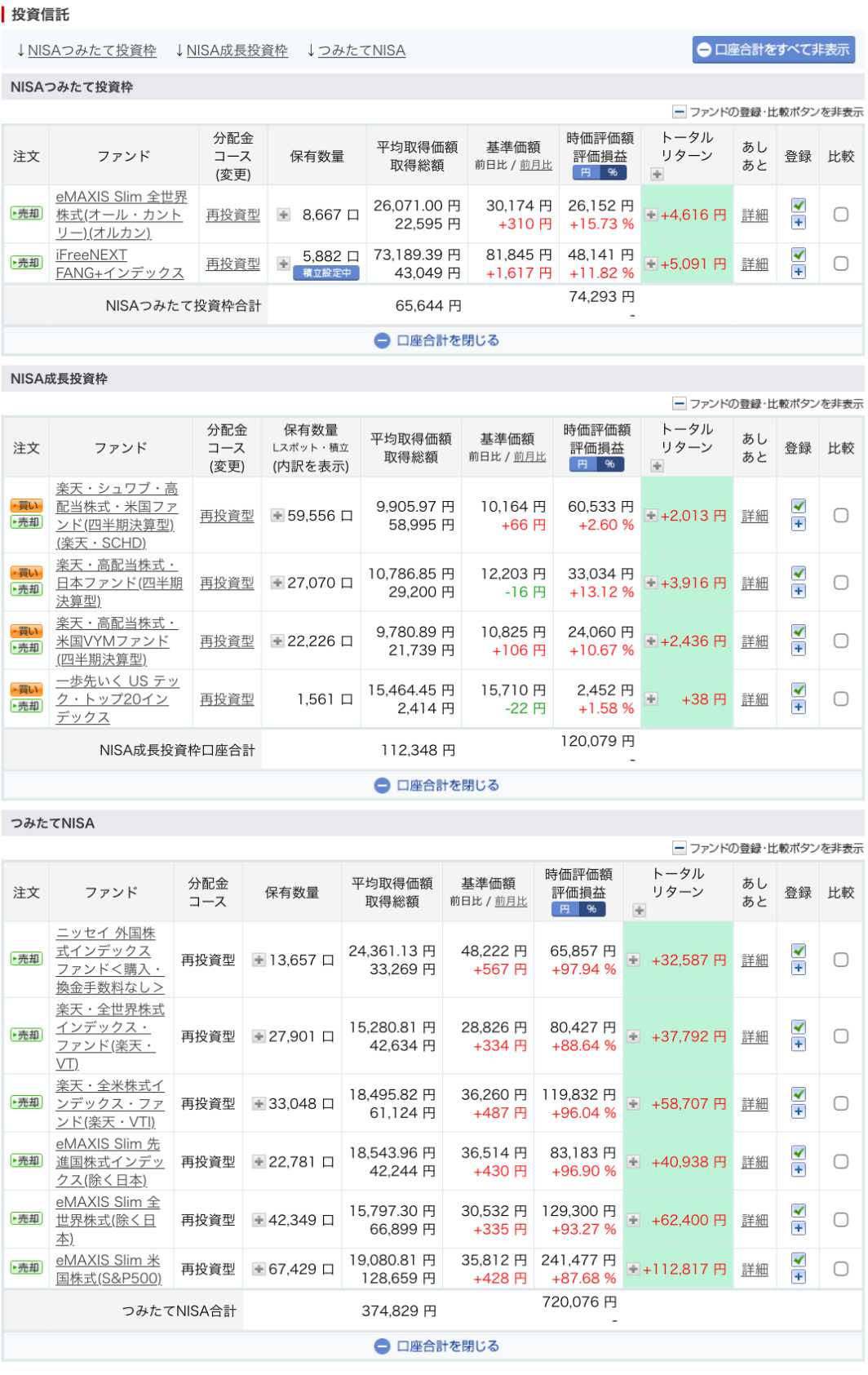Screen dimensions: 868x1375
Task: Expand the 保有数量 breakdown for 楽天・シュワブ fund
Action: [277, 516]
